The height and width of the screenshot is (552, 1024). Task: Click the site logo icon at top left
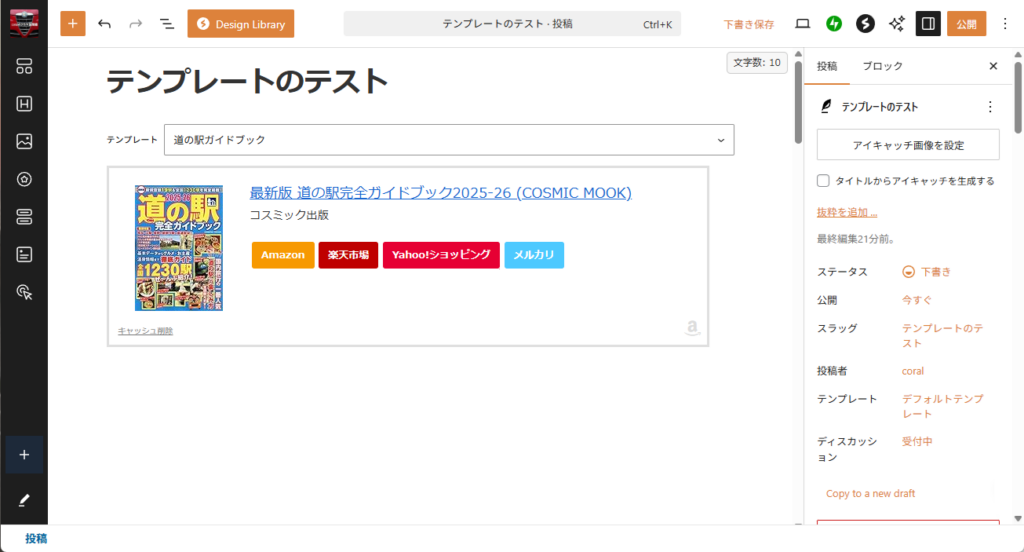click(24, 24)
